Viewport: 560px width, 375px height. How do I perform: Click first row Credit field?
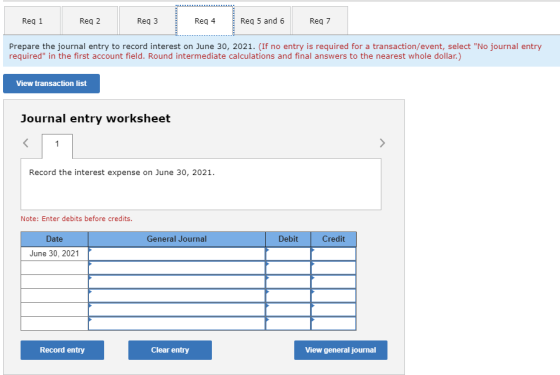334,254
